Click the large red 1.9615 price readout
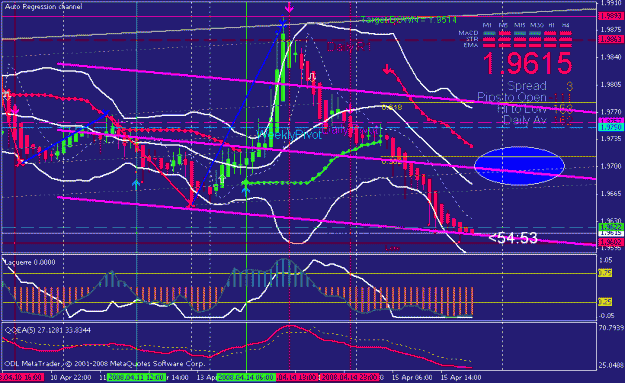The height and width of the screenshot is (383, 625). pos(527,63)
